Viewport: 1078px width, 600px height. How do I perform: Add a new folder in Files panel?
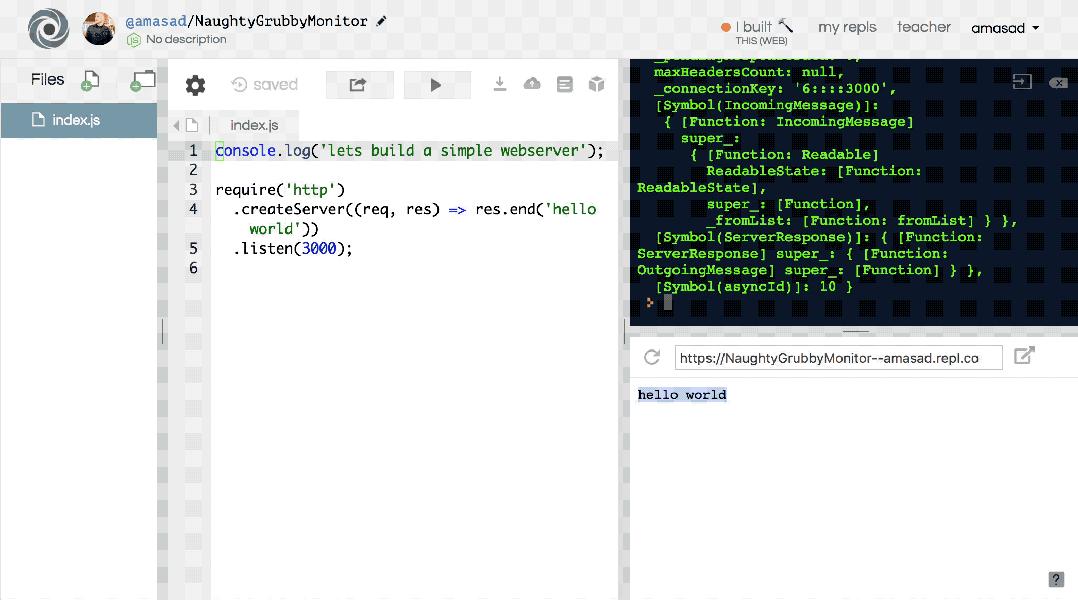(143, 81)
